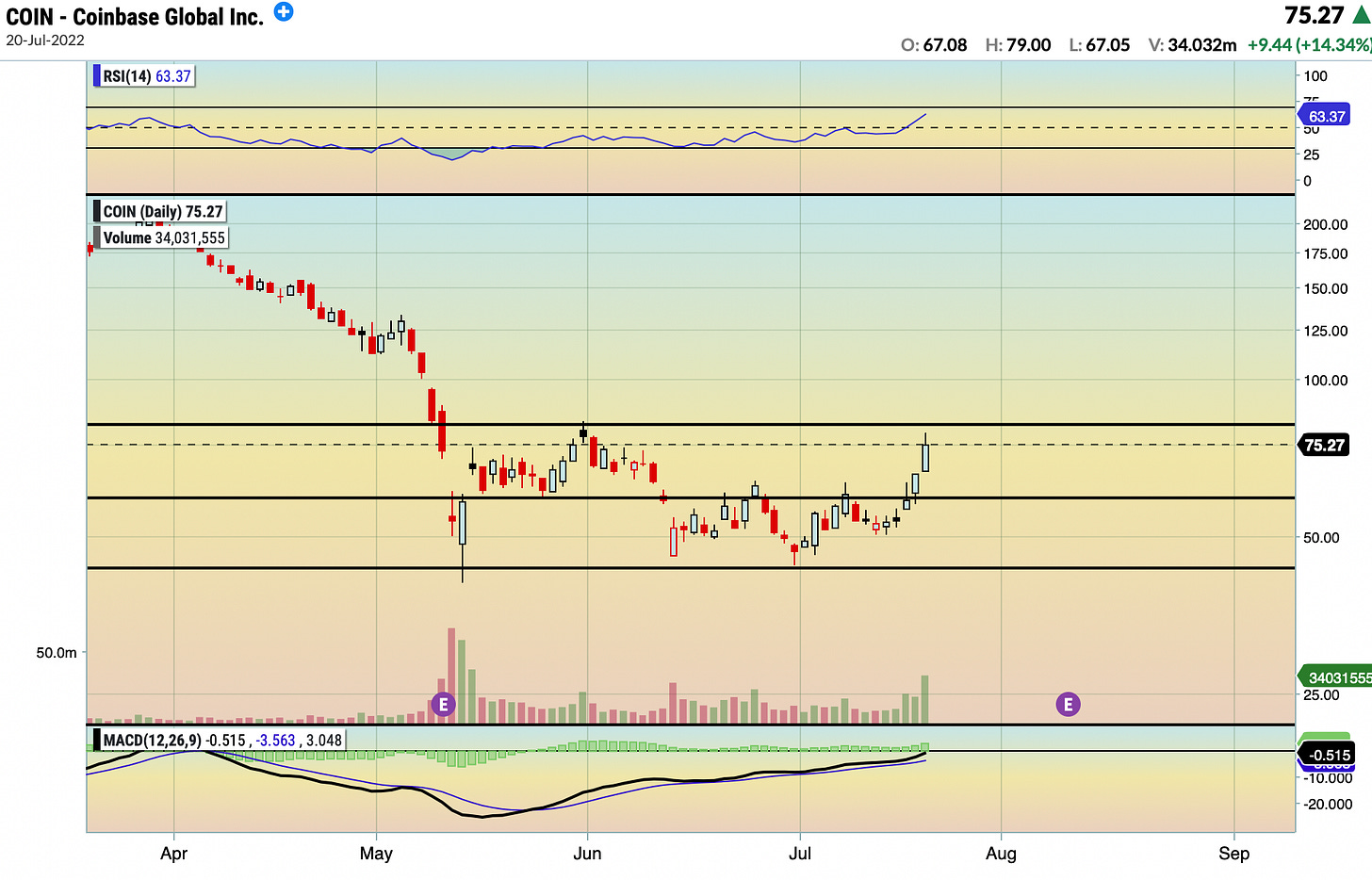Click the Sep label on time axis
The height and width of the screenshot is (880, 1372).
tap(1234, 854)
